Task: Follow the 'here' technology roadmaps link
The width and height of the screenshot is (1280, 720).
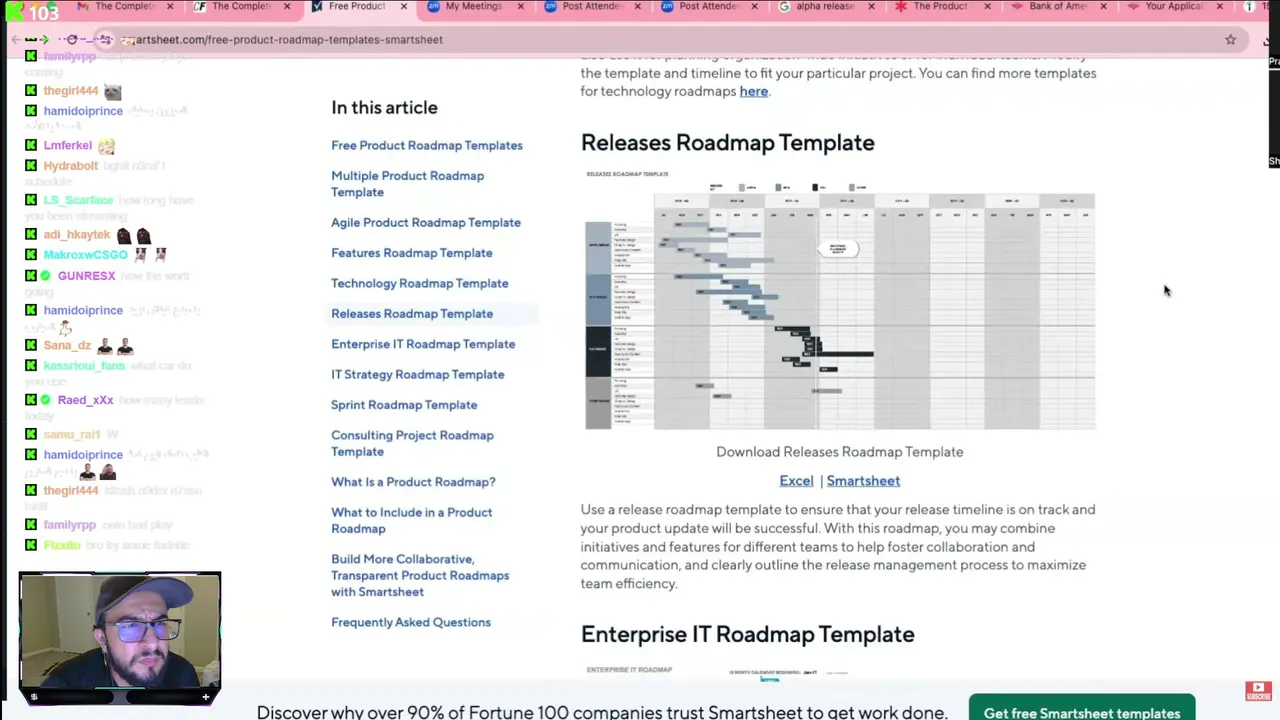Action: pos(754,92)
